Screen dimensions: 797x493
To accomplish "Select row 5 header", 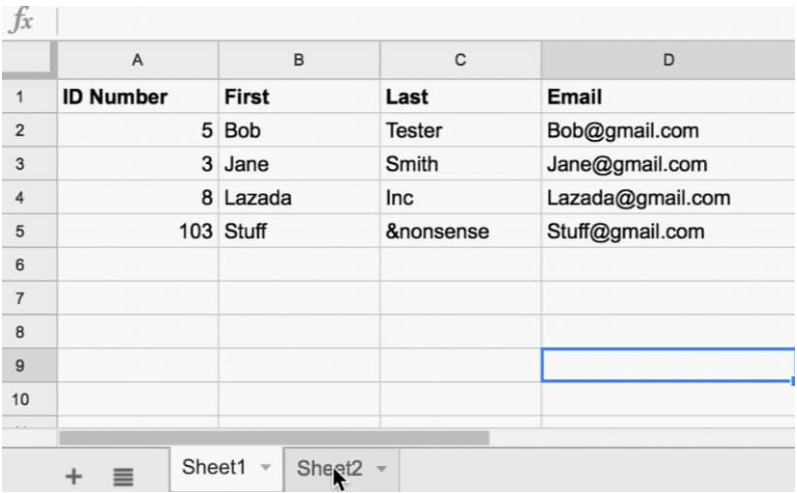I will pyautogui.click(x=20, y=231).
